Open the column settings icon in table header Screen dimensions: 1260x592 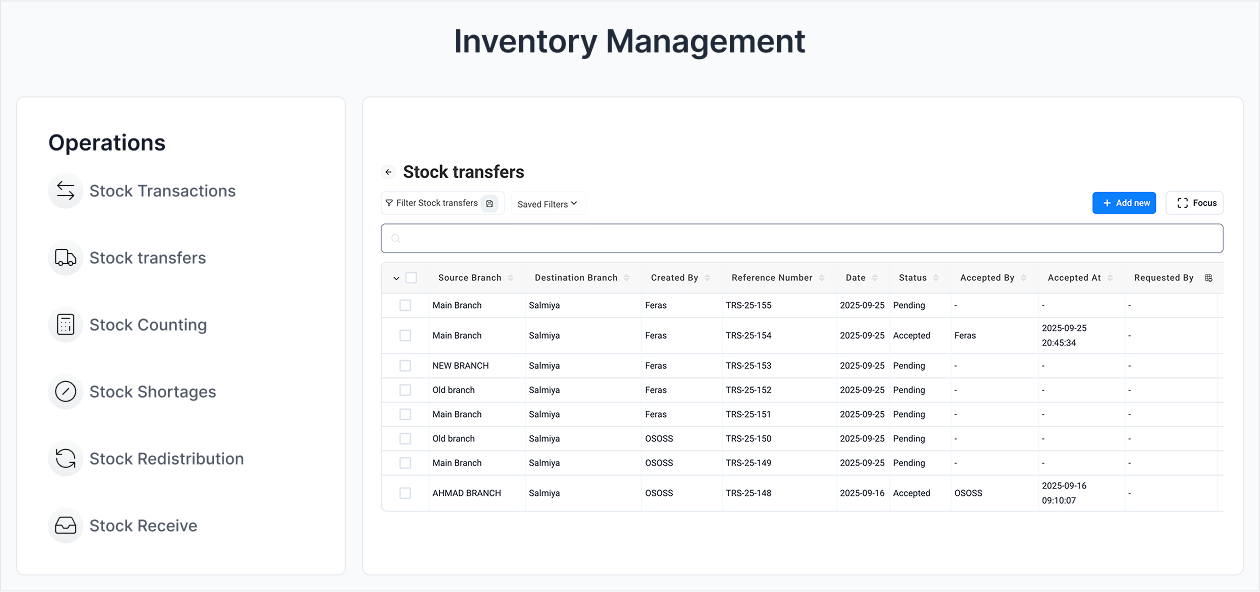[x=1208, y=278]
